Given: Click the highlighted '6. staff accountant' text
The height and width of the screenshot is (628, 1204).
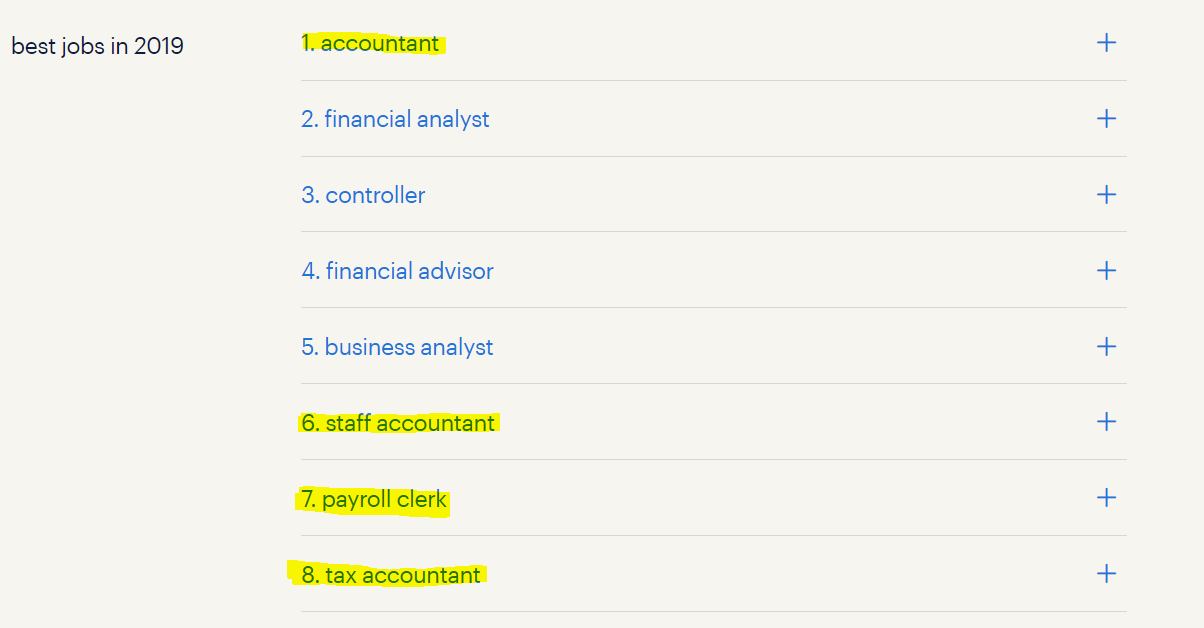Looking at the screenshot, I should [398, 424].
